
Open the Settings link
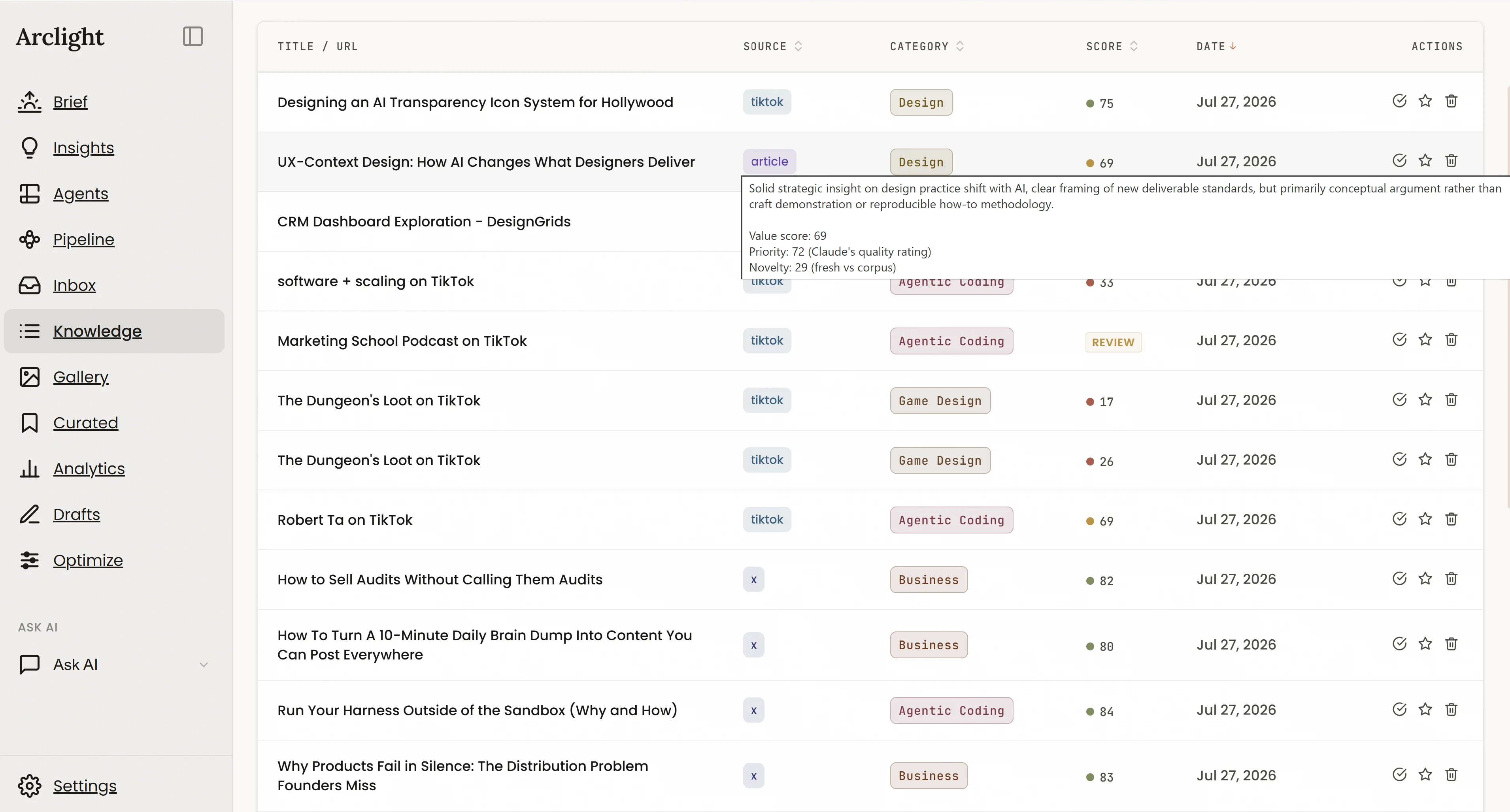pos(85,786)
